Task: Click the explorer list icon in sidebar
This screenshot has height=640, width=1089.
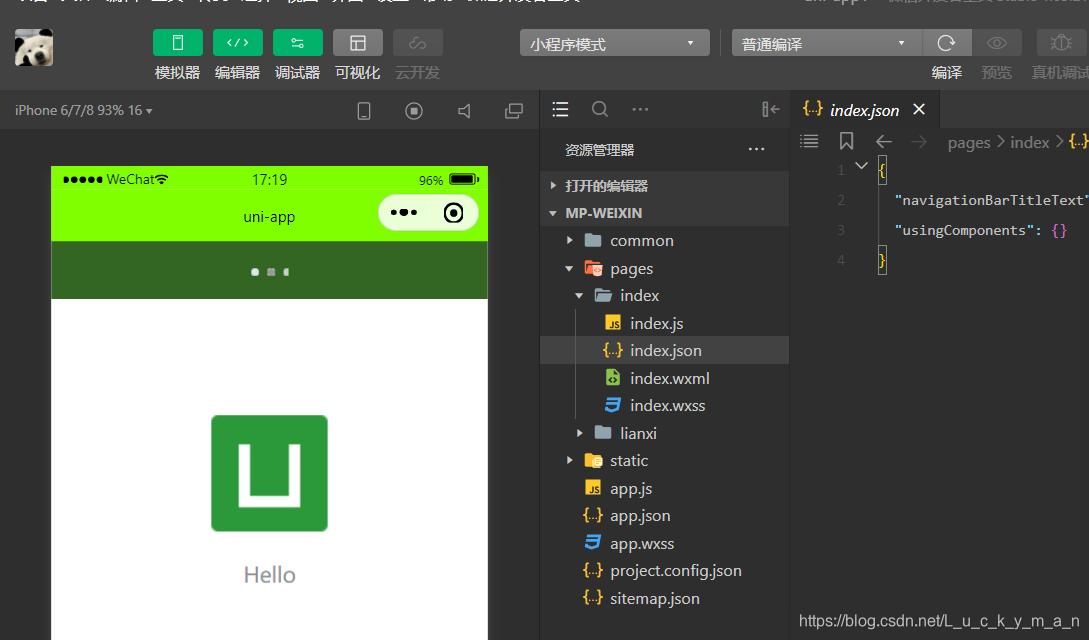Action: click(x=560, y=109)
